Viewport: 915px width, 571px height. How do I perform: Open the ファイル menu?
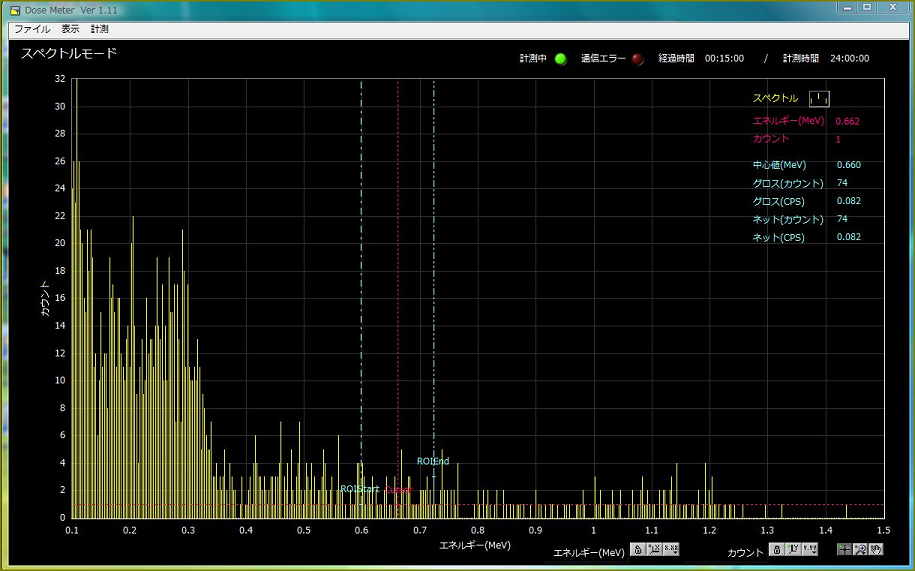32,29
